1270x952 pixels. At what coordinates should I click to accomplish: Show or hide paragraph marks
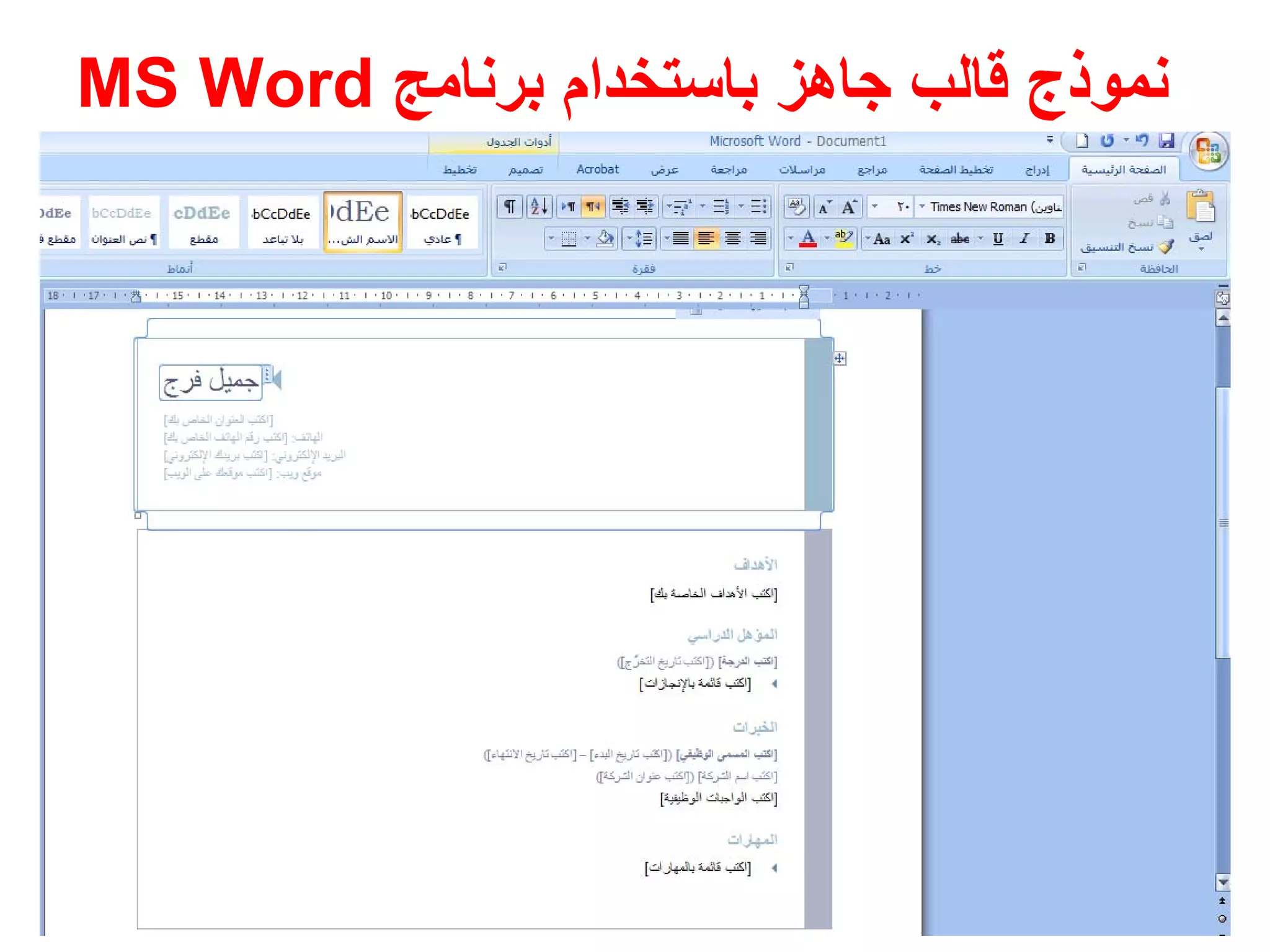point(510,206)
